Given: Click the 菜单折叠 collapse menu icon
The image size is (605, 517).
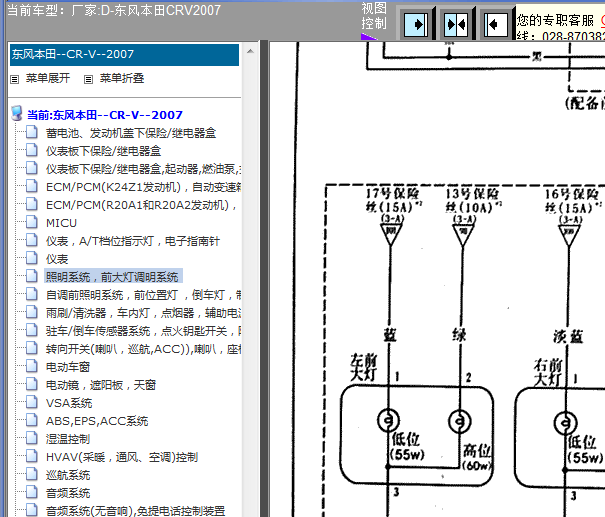Looking at the screenshot, I should tap(88, 79).
